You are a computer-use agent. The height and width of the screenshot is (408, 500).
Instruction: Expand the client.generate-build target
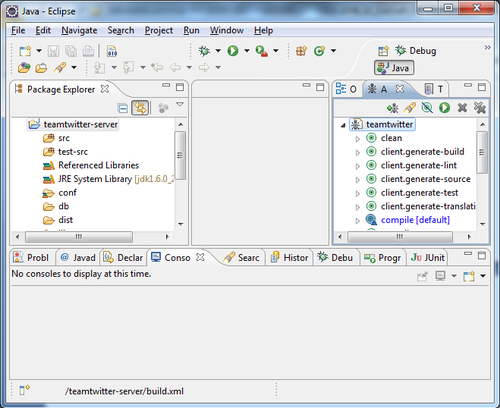[358, 152]
